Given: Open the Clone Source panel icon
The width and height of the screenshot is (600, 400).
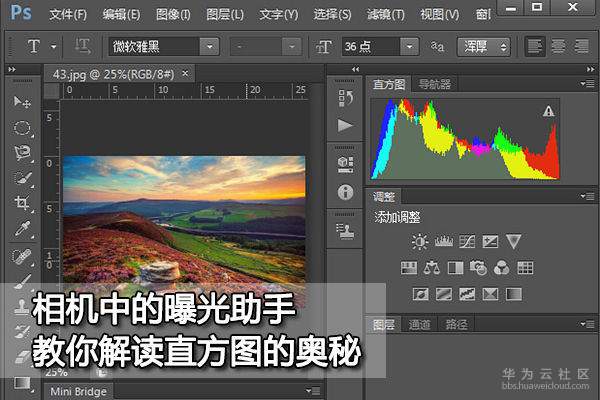Looking at the screenshot, I should [345, 231].
